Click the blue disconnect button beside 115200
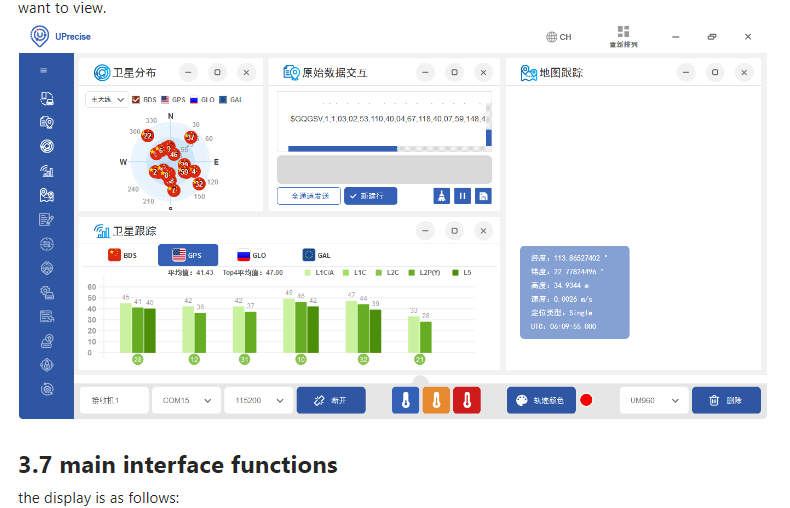The image size is (790, 508). point(331,400)
